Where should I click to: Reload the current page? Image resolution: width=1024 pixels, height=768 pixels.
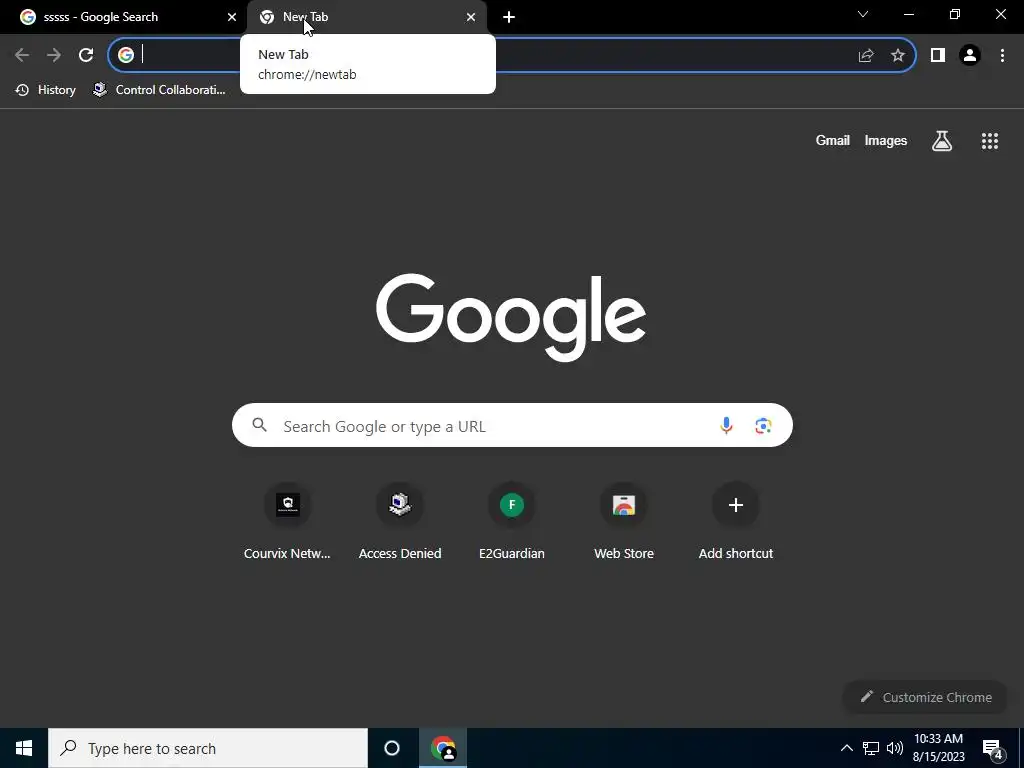86,55
